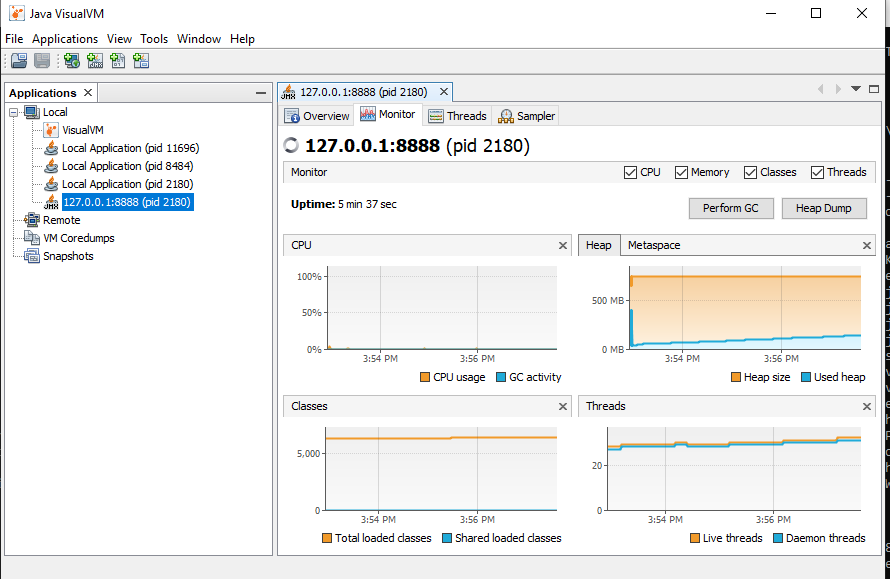
Task: Click the Heap size legend swatch
Action: [x=736, y=377]
